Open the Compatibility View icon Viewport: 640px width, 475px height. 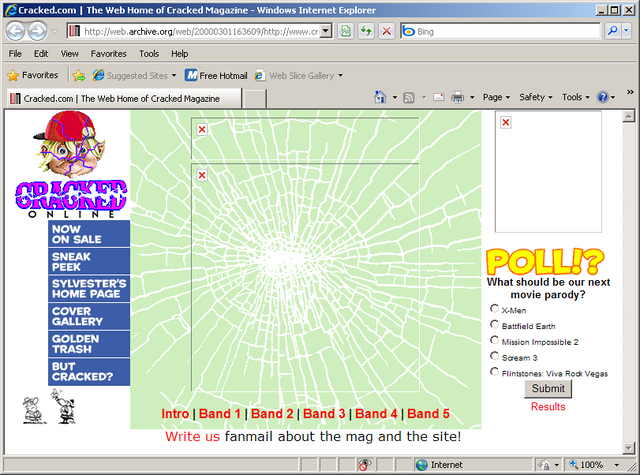346,31
